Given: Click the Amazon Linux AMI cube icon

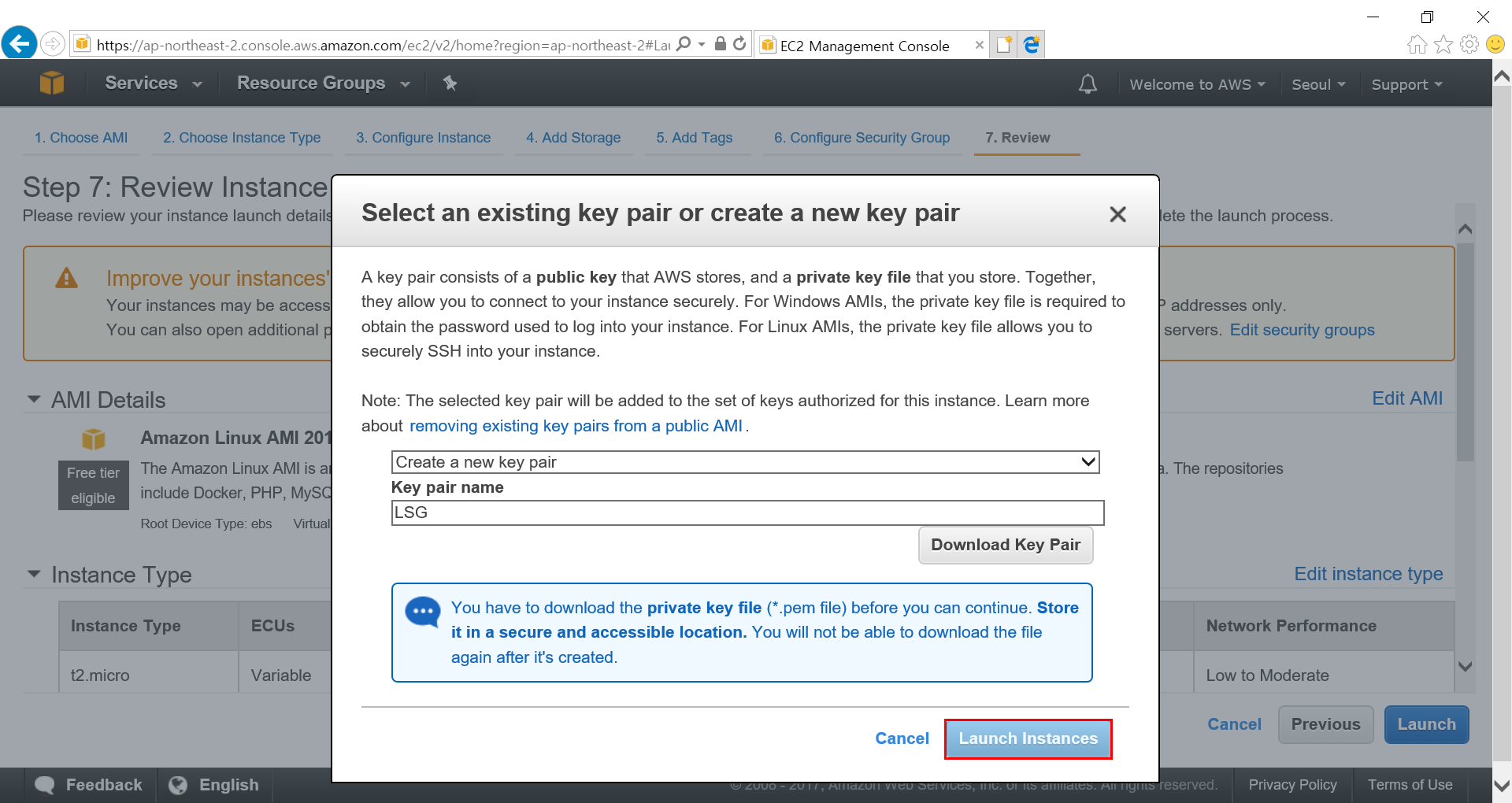Looking at the screenshot, I should click(x=94, y=438).
